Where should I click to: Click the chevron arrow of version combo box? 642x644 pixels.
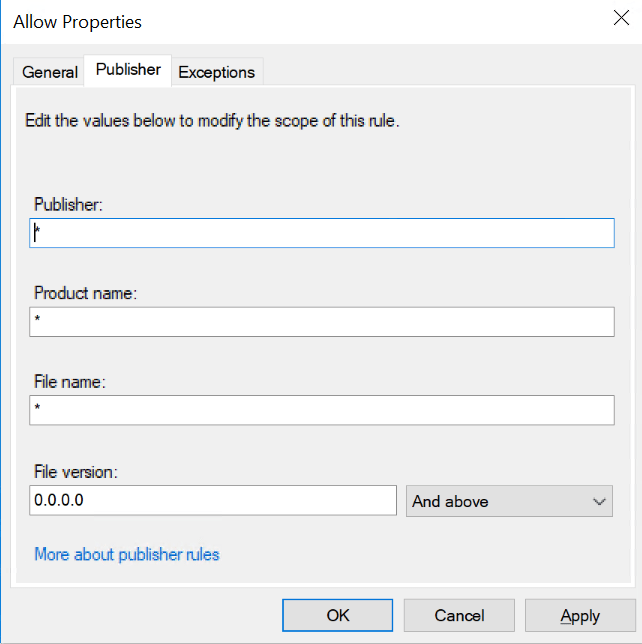click(599, 501)
